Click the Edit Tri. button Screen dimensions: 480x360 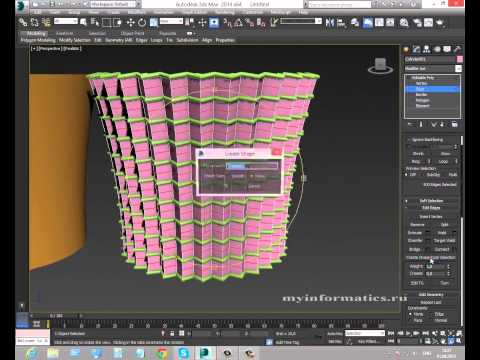tap(417, 283)
